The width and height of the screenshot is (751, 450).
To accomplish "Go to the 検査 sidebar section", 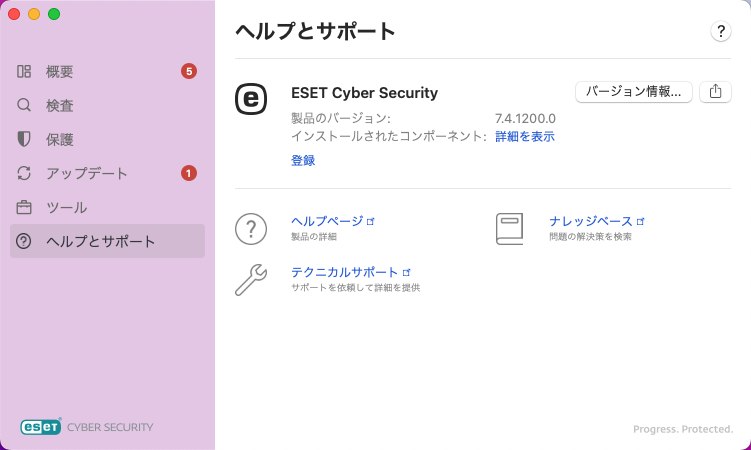I will [x=60, y=105].
